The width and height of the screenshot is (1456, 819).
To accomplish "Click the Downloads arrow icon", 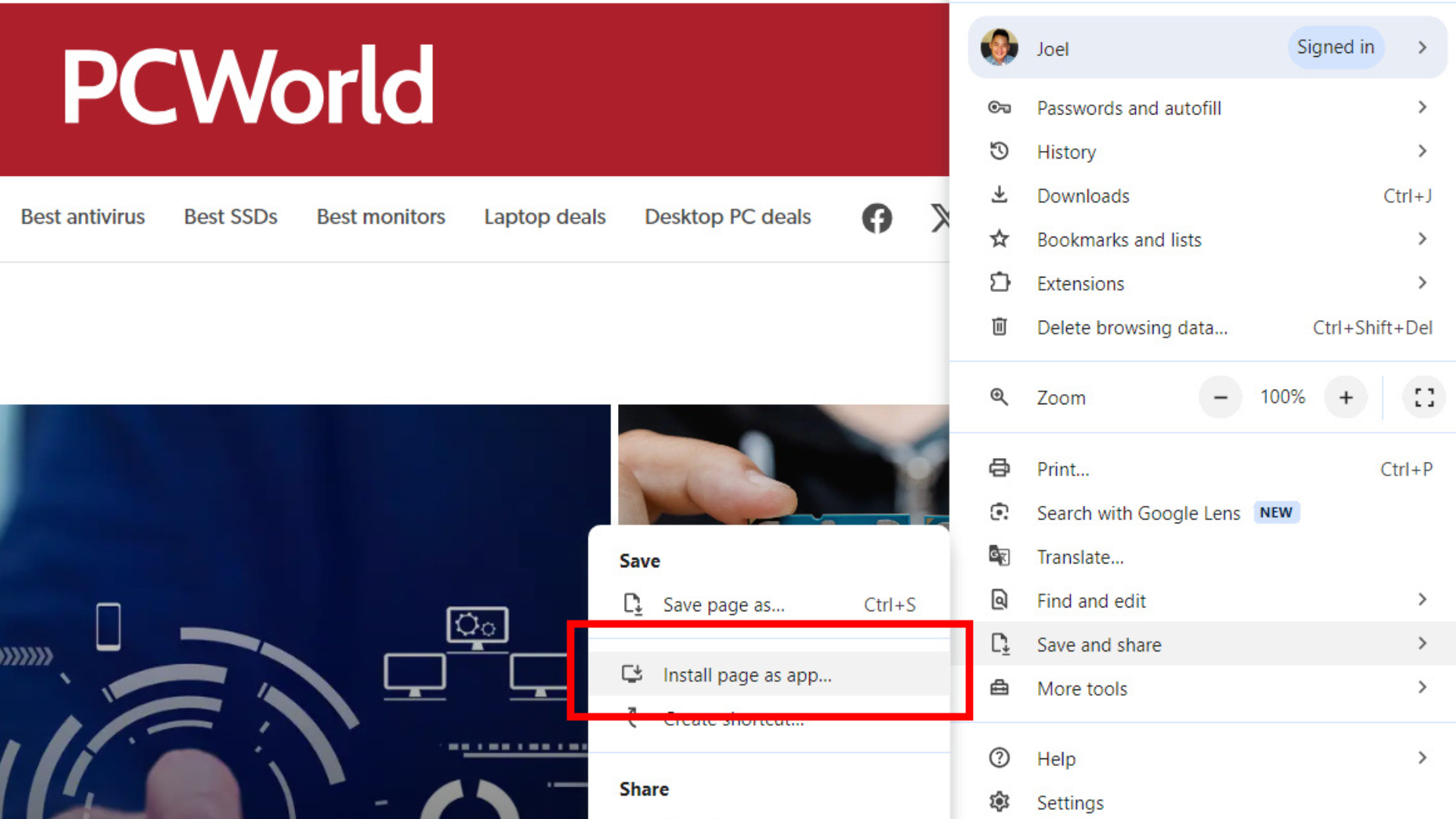I will (x=999, y=196).
